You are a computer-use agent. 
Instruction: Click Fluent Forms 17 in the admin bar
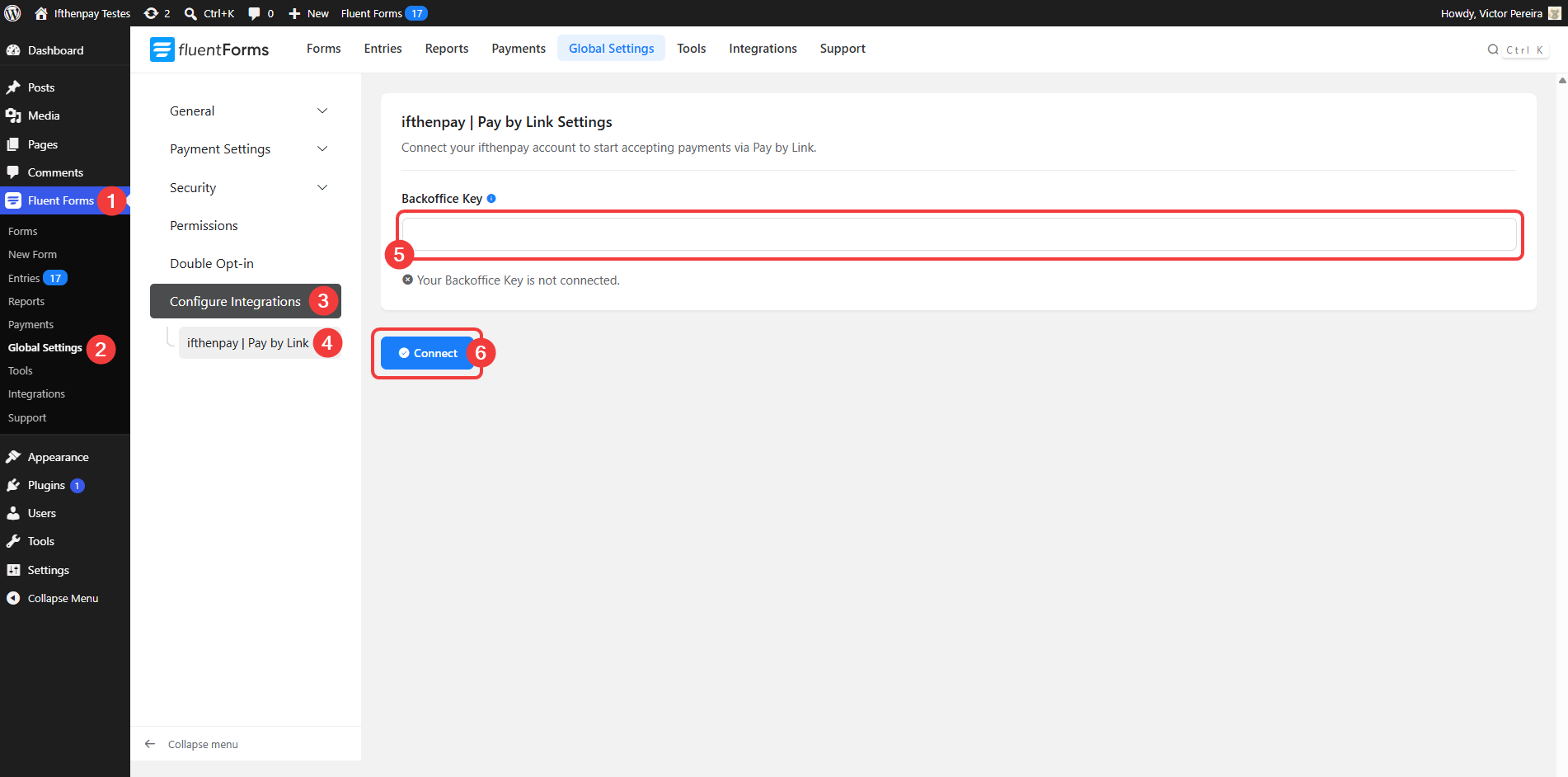(x=384, y=13)
